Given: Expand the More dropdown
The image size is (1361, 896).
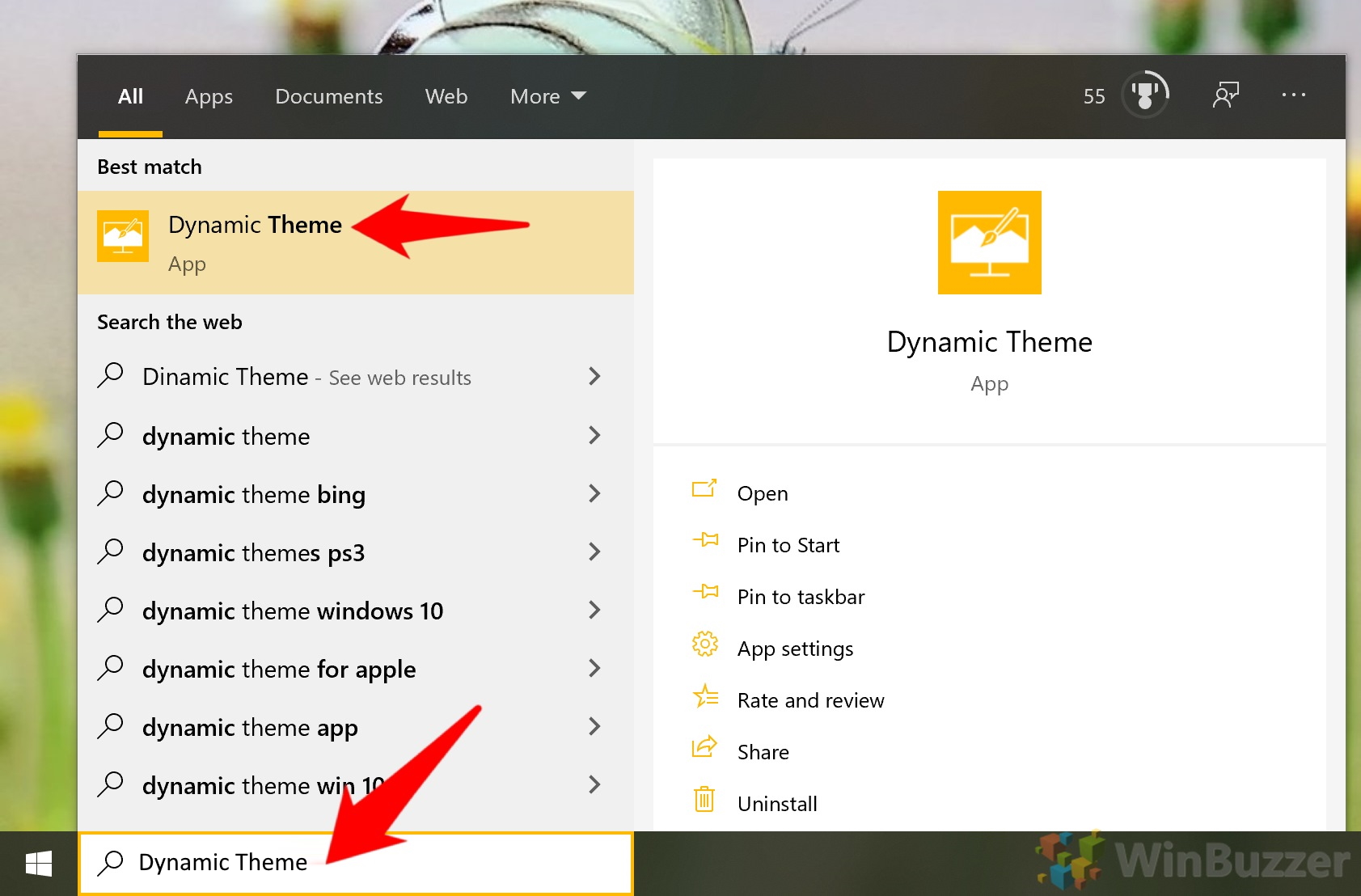Looking at the screenshot, I should [x=548, y=96].
